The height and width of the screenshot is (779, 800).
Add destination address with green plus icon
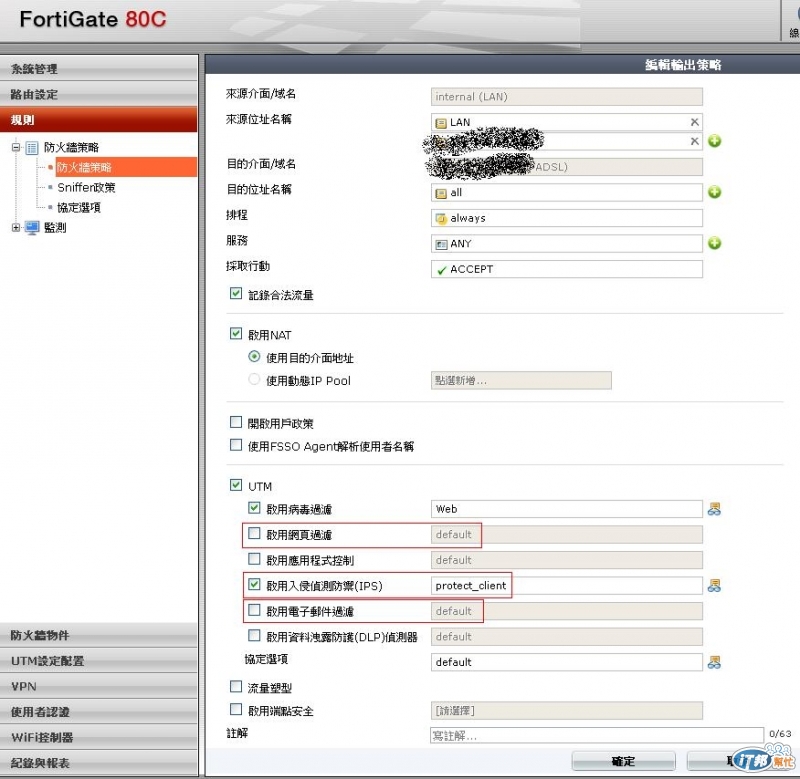(714, 192)
